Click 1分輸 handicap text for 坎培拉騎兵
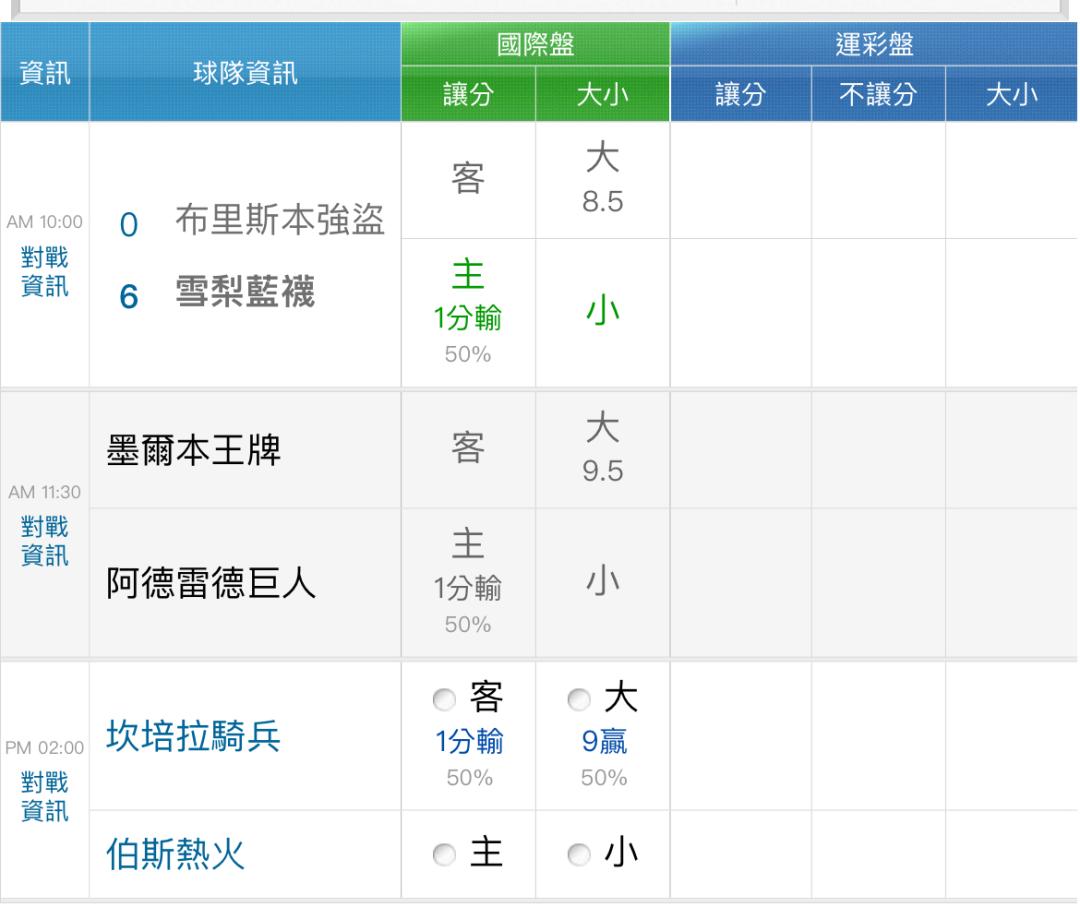This screenshot has width=1080, height=907. 469,742
